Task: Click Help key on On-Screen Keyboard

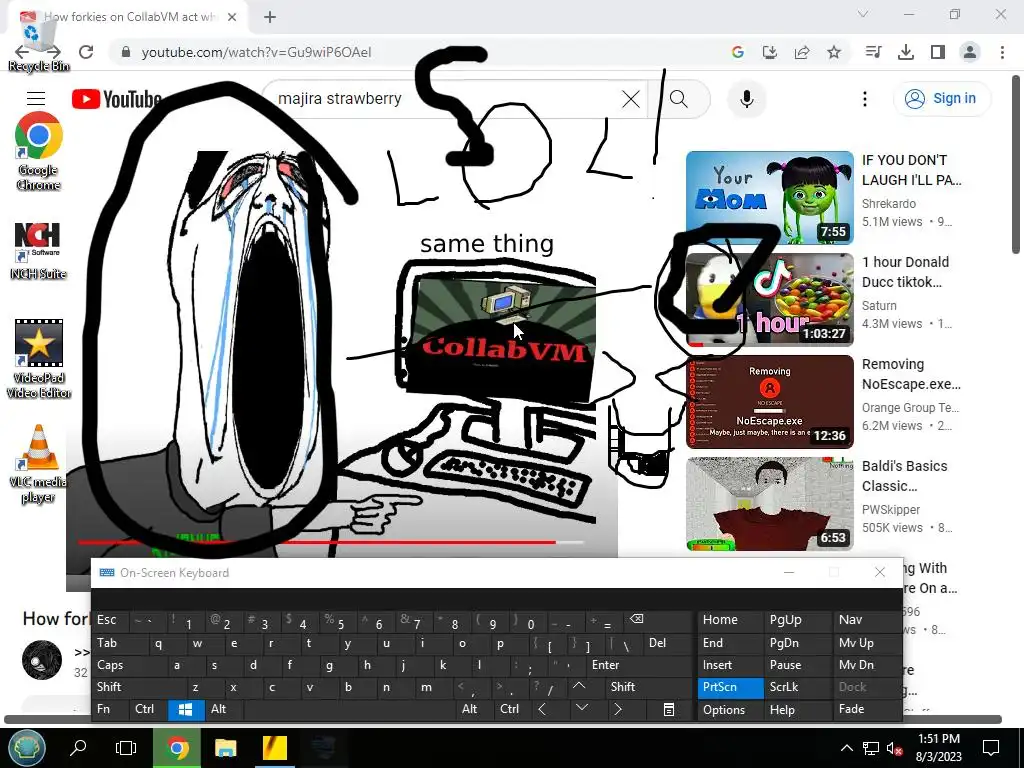Action: [798, 710]
